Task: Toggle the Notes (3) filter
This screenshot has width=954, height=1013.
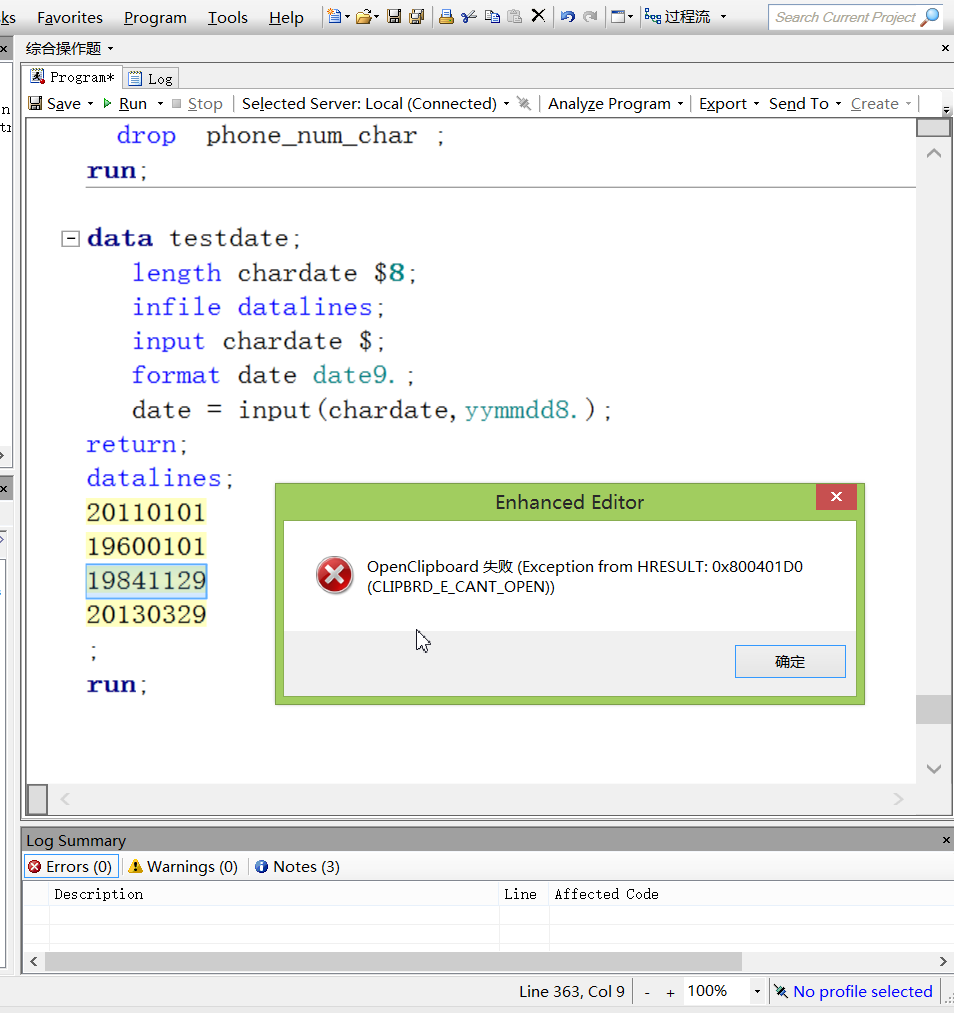Action: (297, 866)
